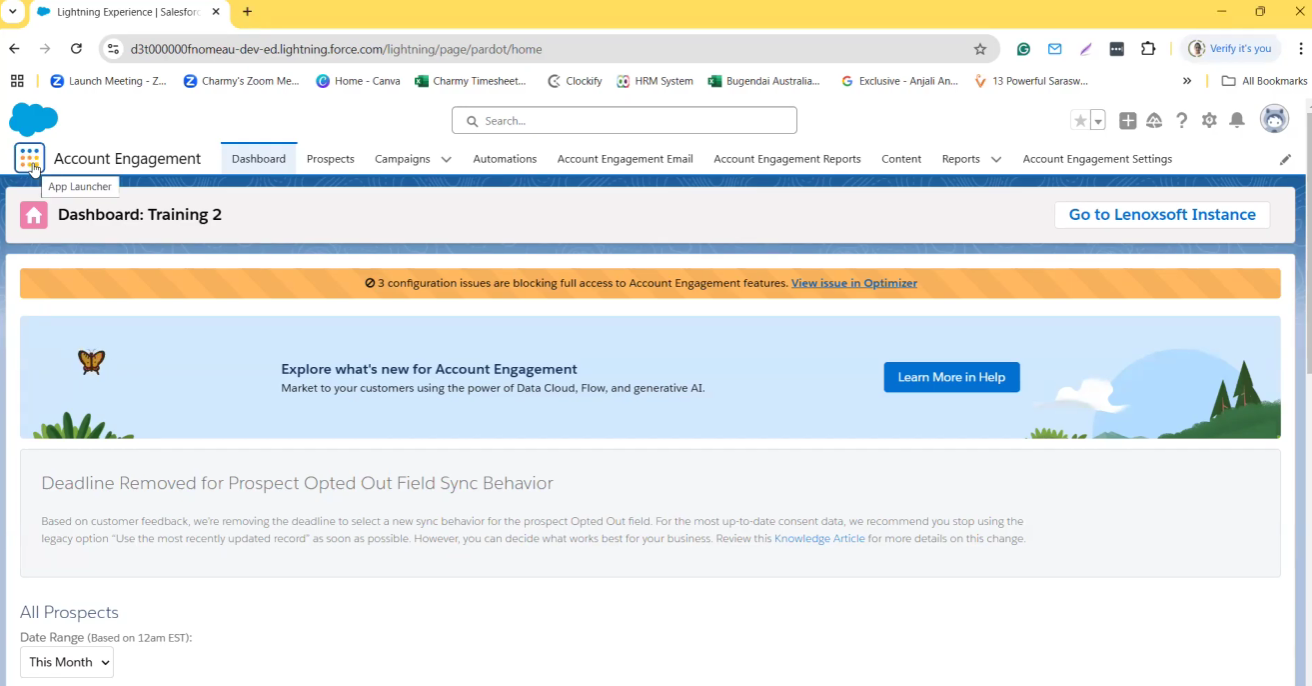The width and height of the screenshot is (1312, 686).
Task: Open the Prospects tab
Action: [x=331, y=159]
